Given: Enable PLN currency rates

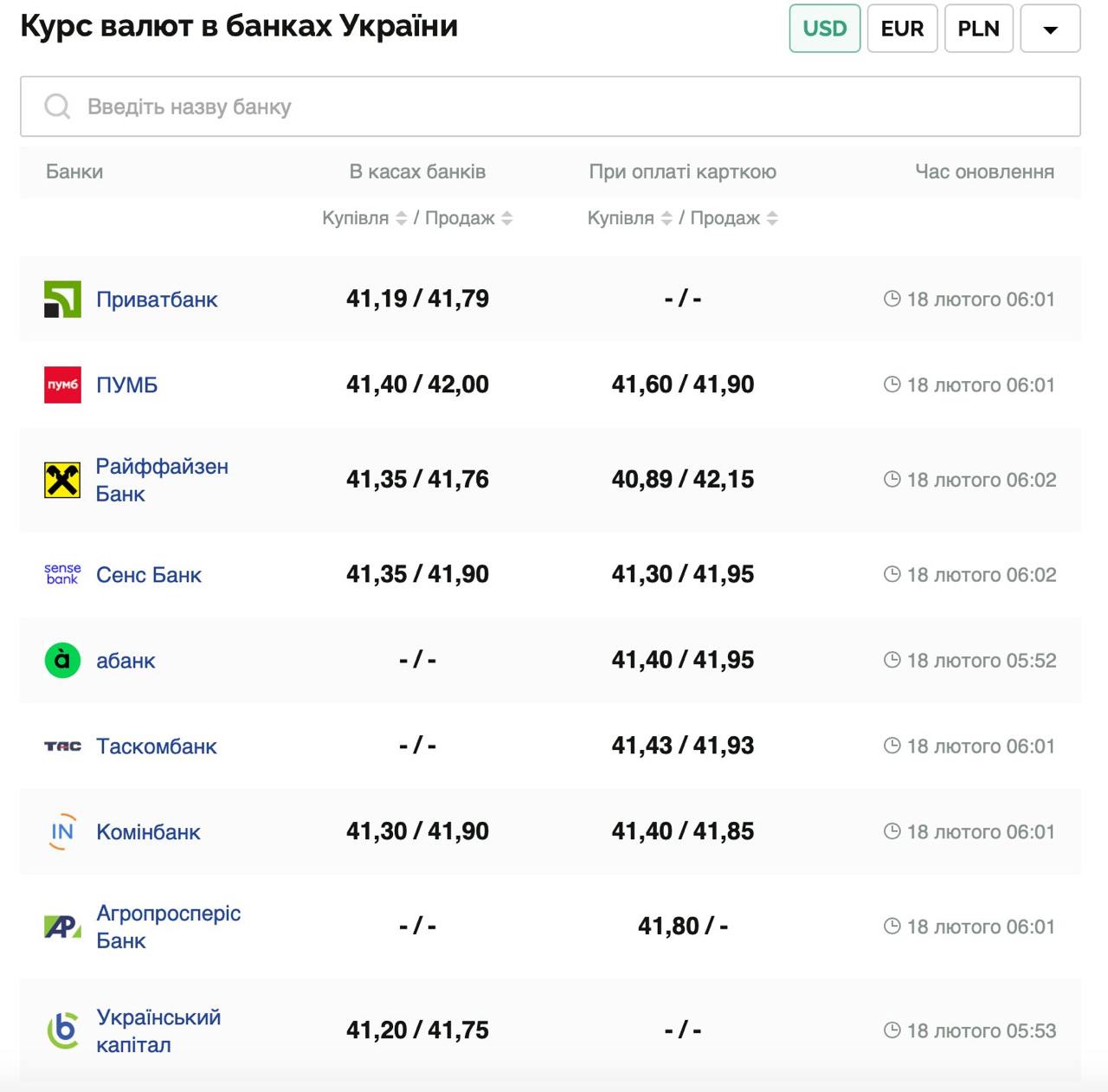Looking at the screenshot, I should [x=978, y=28].
